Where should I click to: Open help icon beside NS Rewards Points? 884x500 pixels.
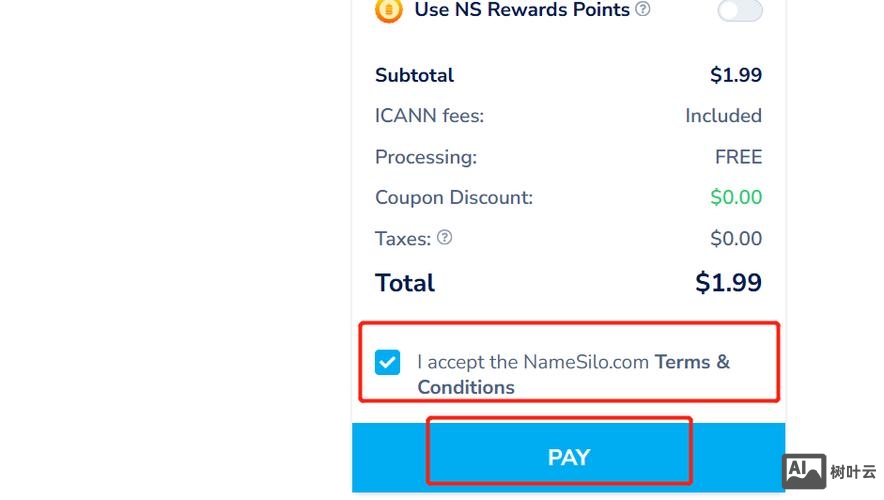(643, 10)
